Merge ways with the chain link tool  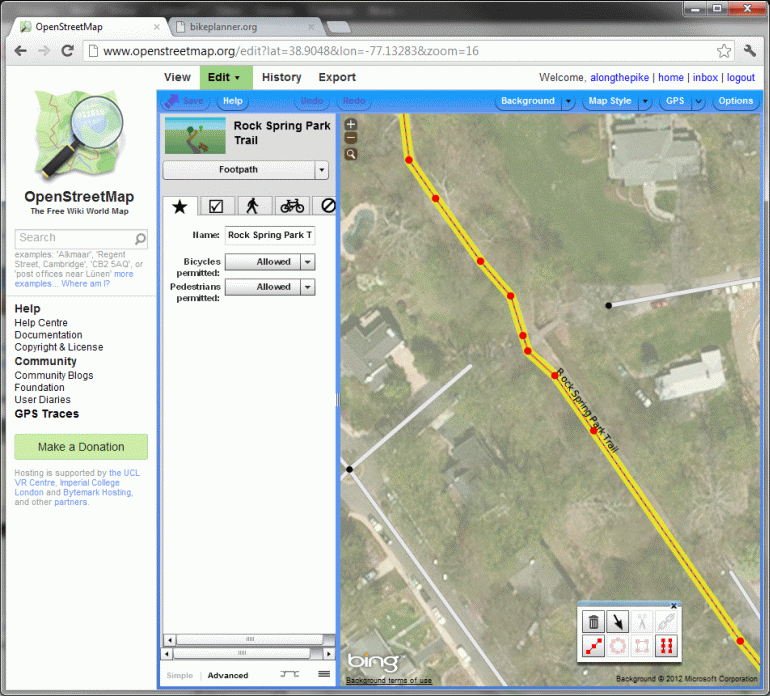tap(666, 622)
